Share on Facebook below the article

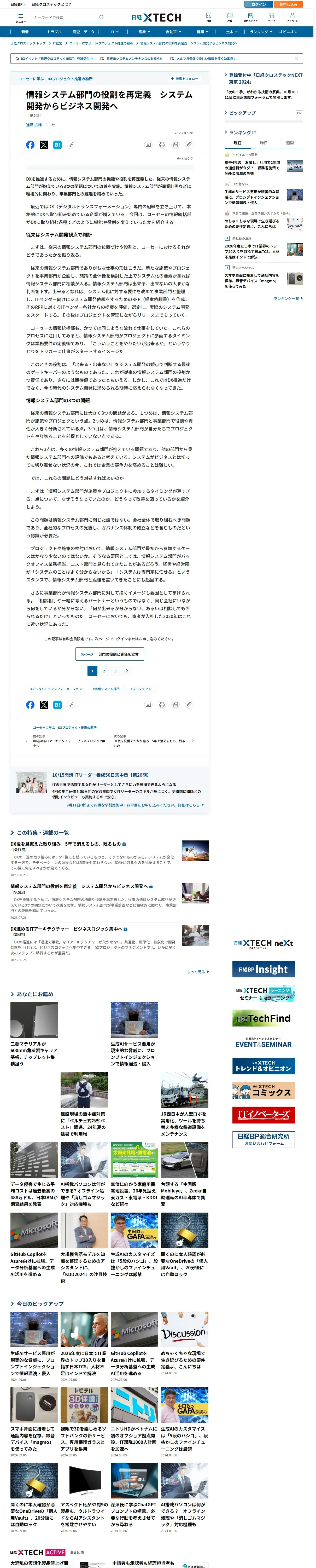tap(31, 704)
